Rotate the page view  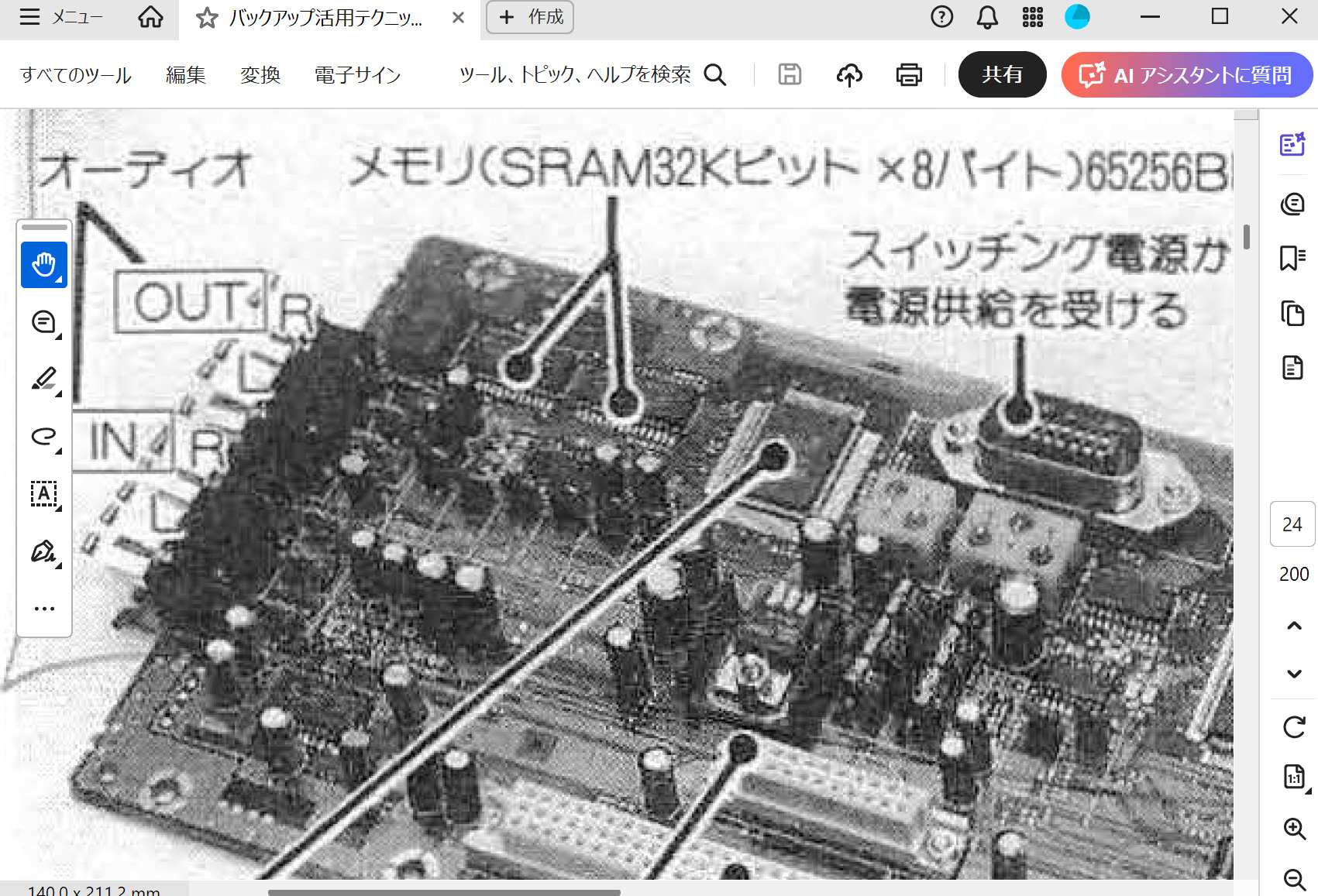(1294, 727)
